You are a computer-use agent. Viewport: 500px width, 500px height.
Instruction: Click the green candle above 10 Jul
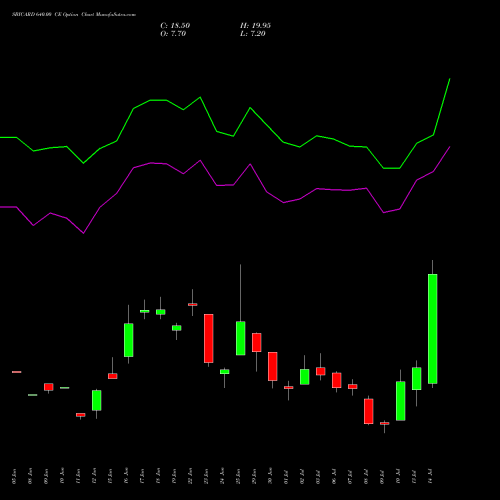[401, 401]
